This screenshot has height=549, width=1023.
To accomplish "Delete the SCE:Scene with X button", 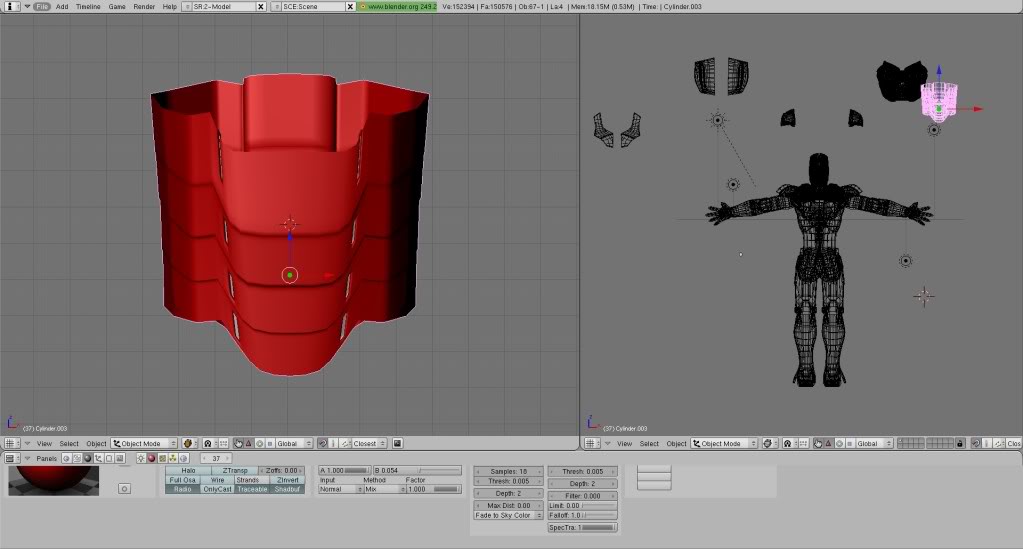I will (x=350, y=7).
